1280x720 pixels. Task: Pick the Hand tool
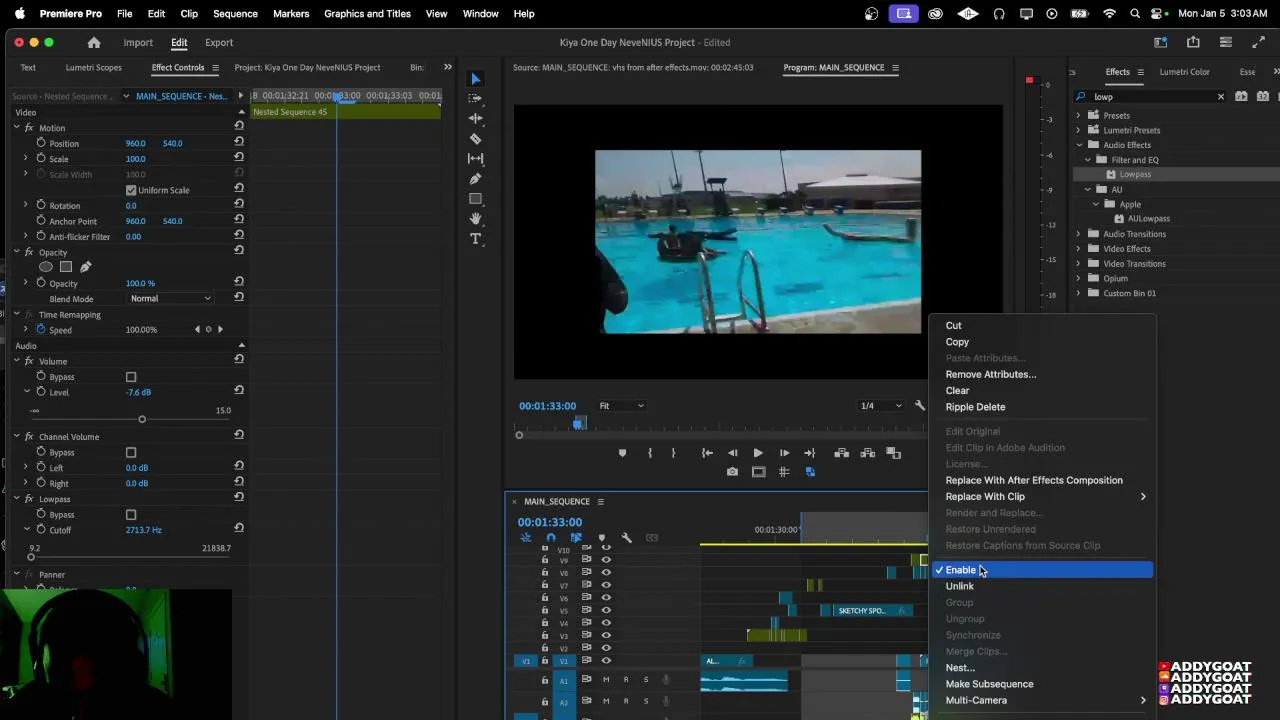click(x=475, y=219)
